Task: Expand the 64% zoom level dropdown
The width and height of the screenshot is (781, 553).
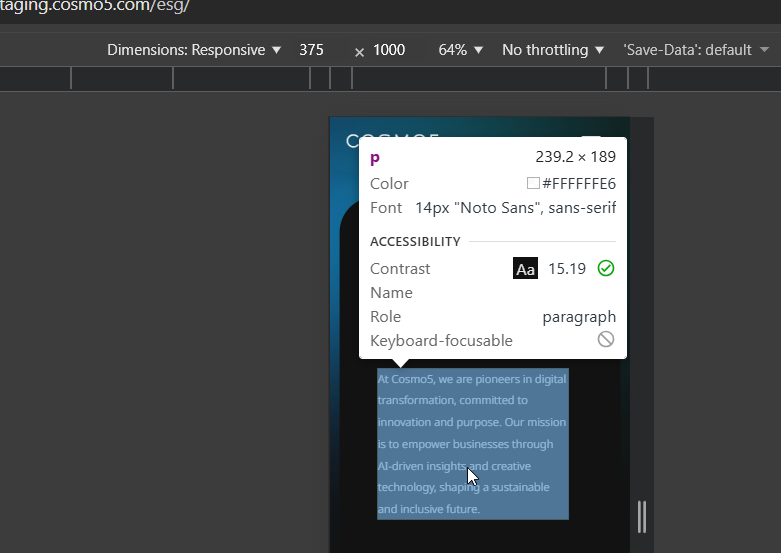Action: [x=460, y=50]
